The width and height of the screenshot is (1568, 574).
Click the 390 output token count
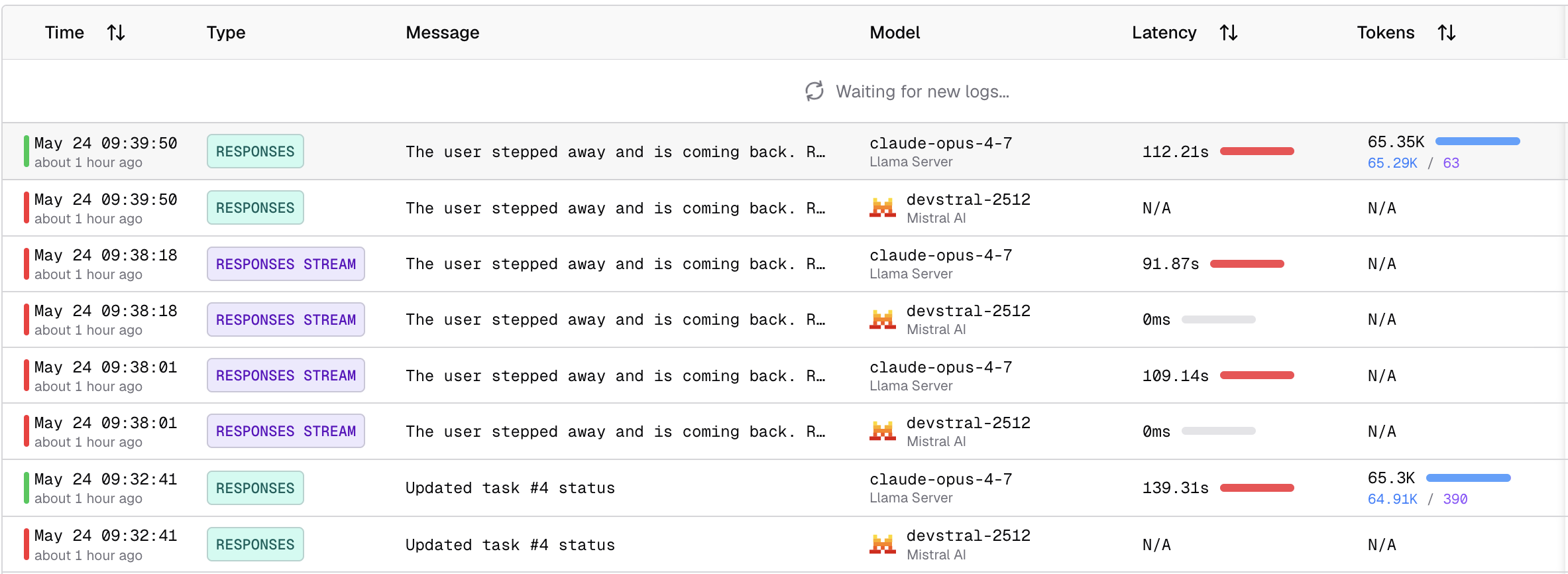point(1455,499)
